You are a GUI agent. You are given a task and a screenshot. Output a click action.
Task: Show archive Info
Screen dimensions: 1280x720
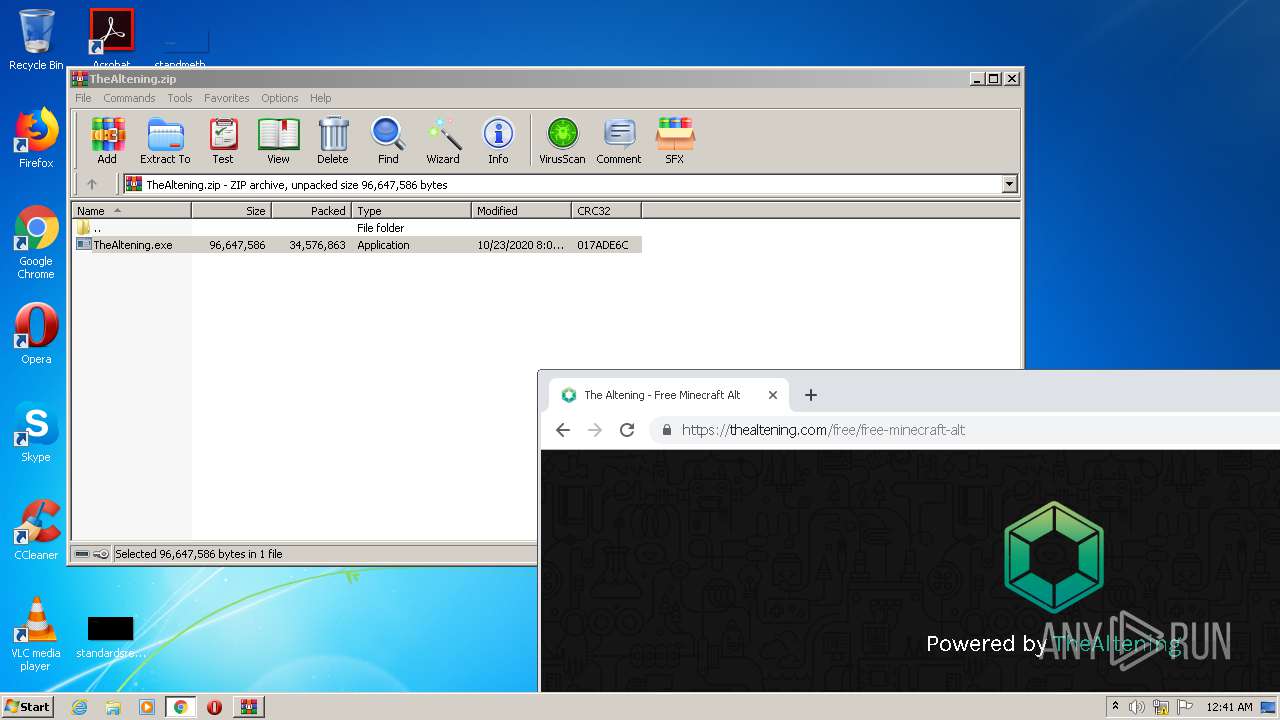pyautogui.click(x=498, y=140)
